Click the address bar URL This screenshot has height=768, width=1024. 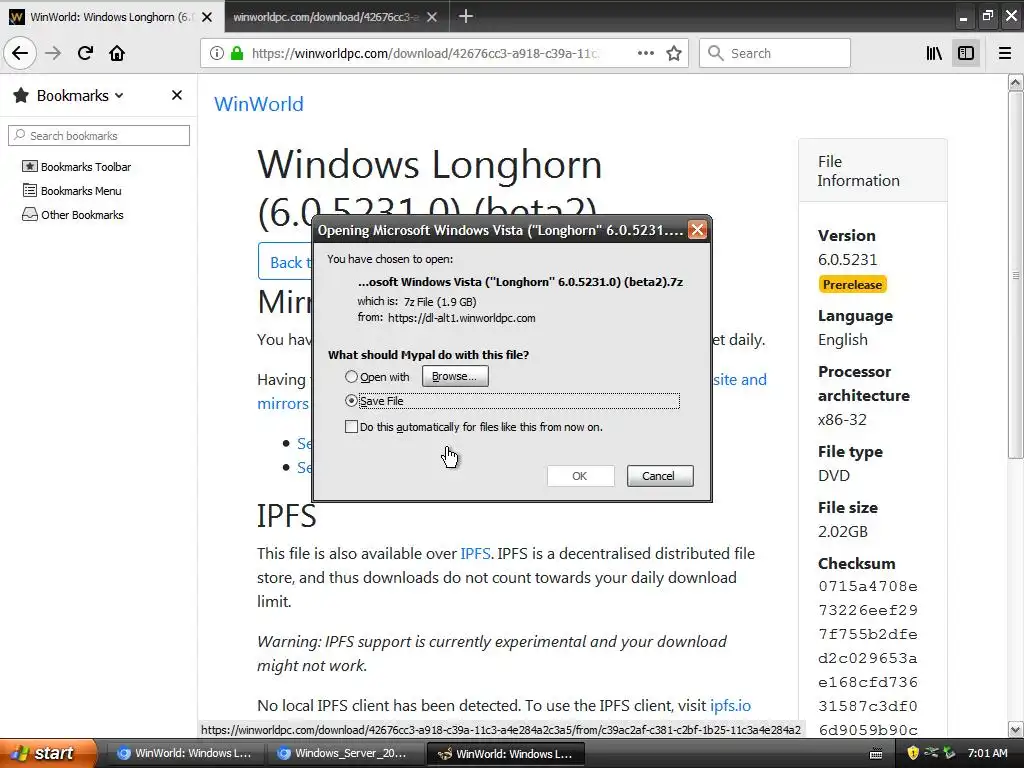[424, 54]
